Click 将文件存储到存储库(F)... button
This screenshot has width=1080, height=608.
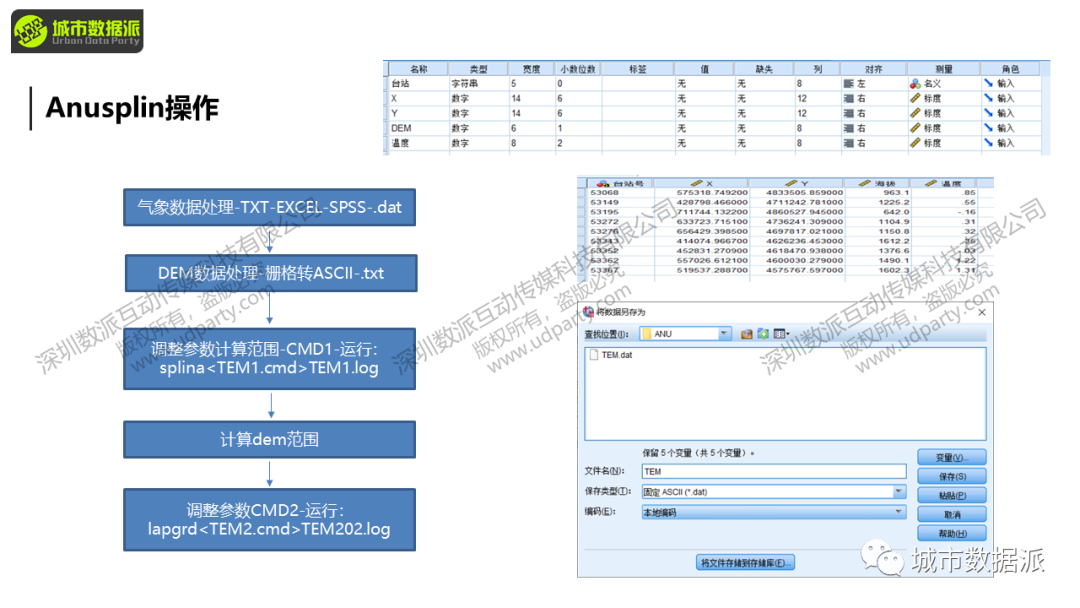coord(745,563)
